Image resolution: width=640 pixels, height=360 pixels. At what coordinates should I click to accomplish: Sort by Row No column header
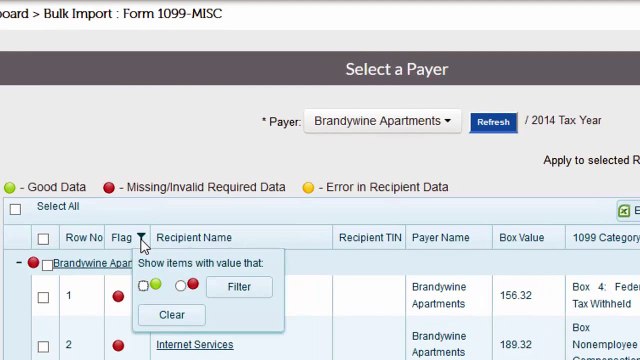point(84,238)
